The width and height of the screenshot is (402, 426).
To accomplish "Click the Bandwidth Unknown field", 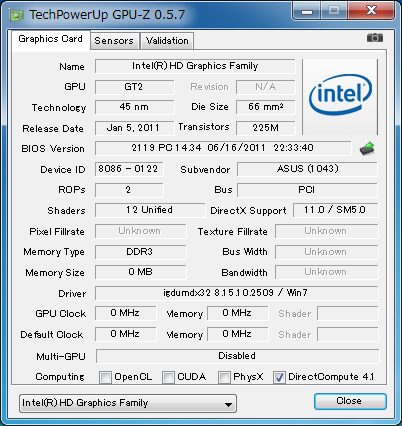I will coord(327,272).
